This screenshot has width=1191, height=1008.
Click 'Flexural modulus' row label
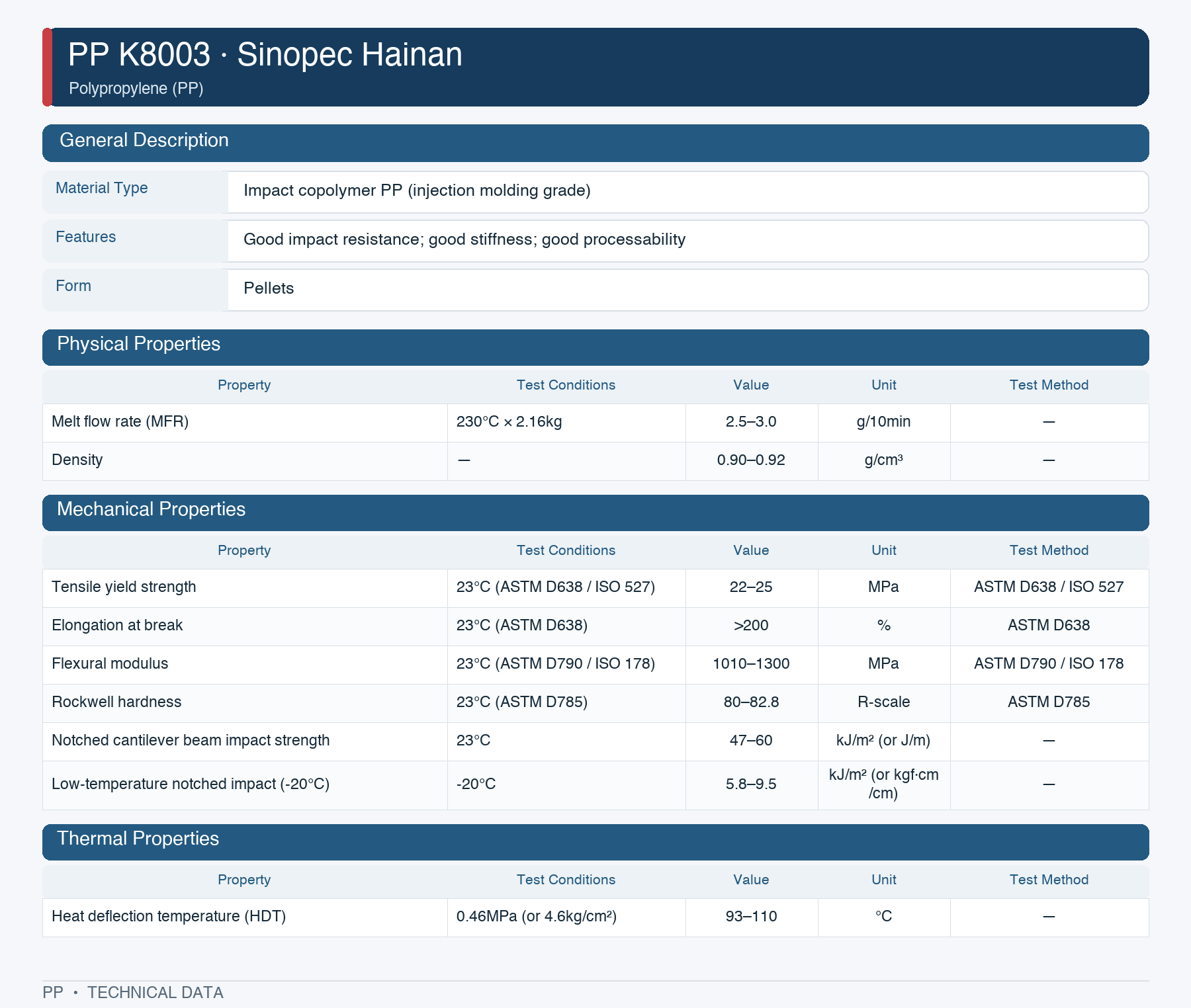tap(110, 663)
